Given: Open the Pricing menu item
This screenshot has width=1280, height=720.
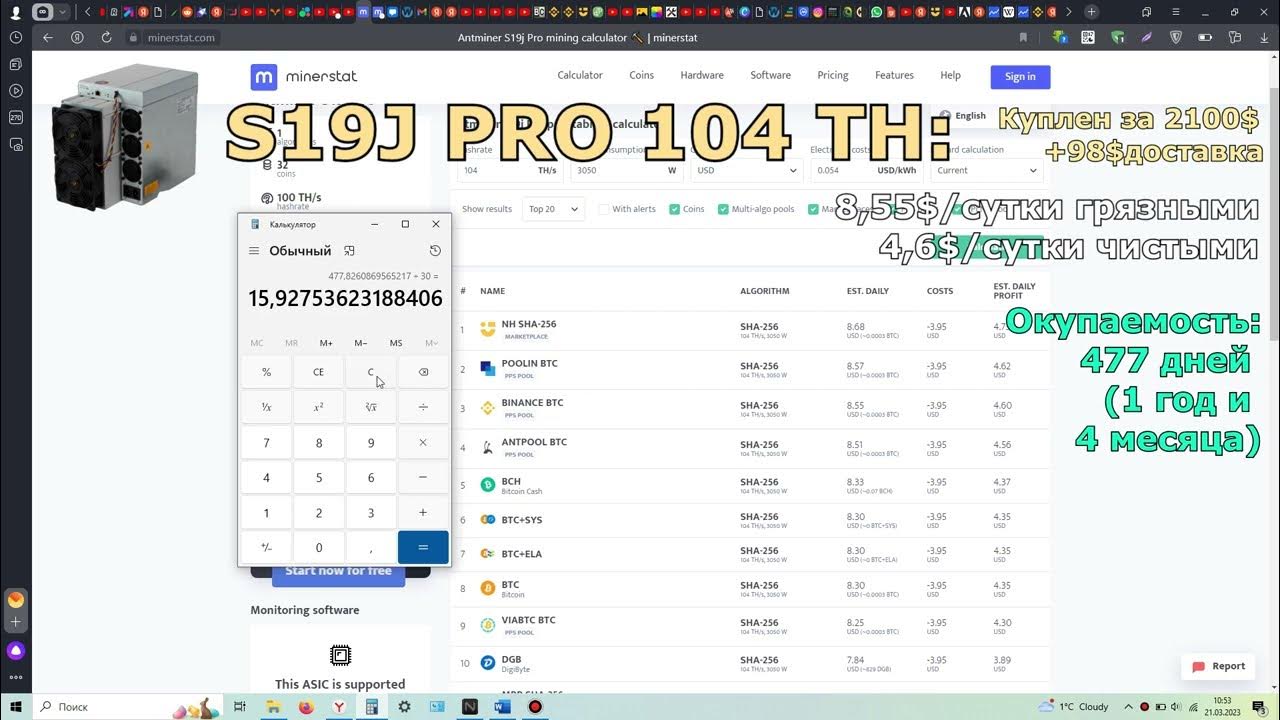Looking at the screenshot, I should [x=832, y=75].
